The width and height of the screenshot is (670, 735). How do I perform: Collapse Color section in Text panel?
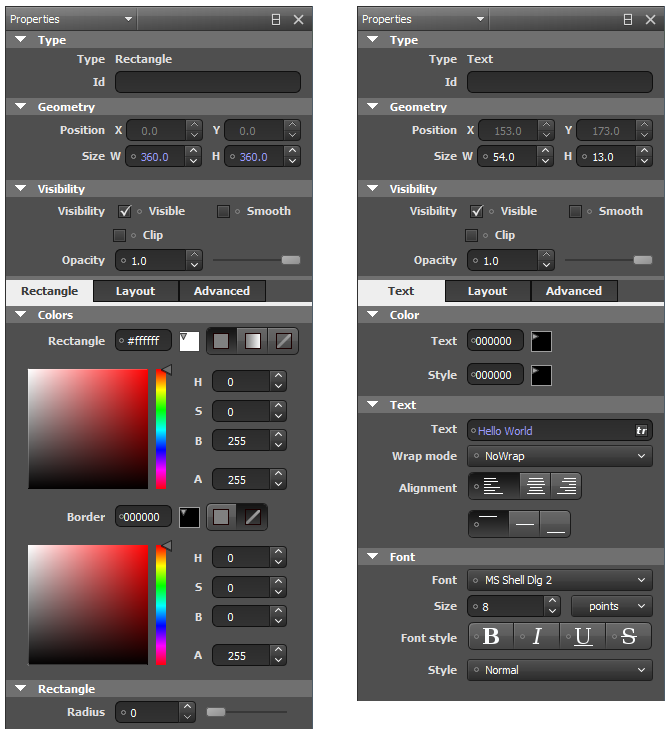(373, 315)
